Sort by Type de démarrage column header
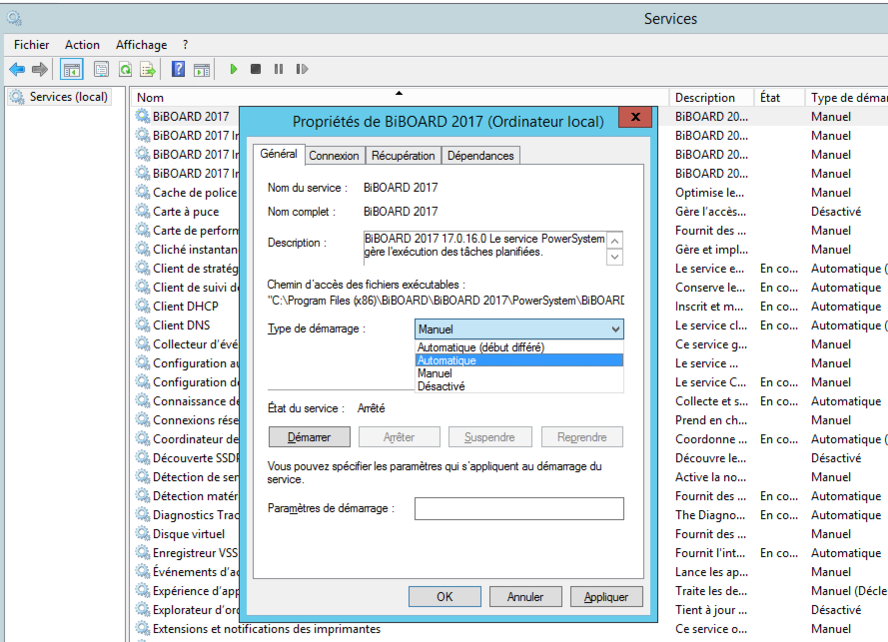The height and width of the screenshot is (642, 888). [847, 97]
